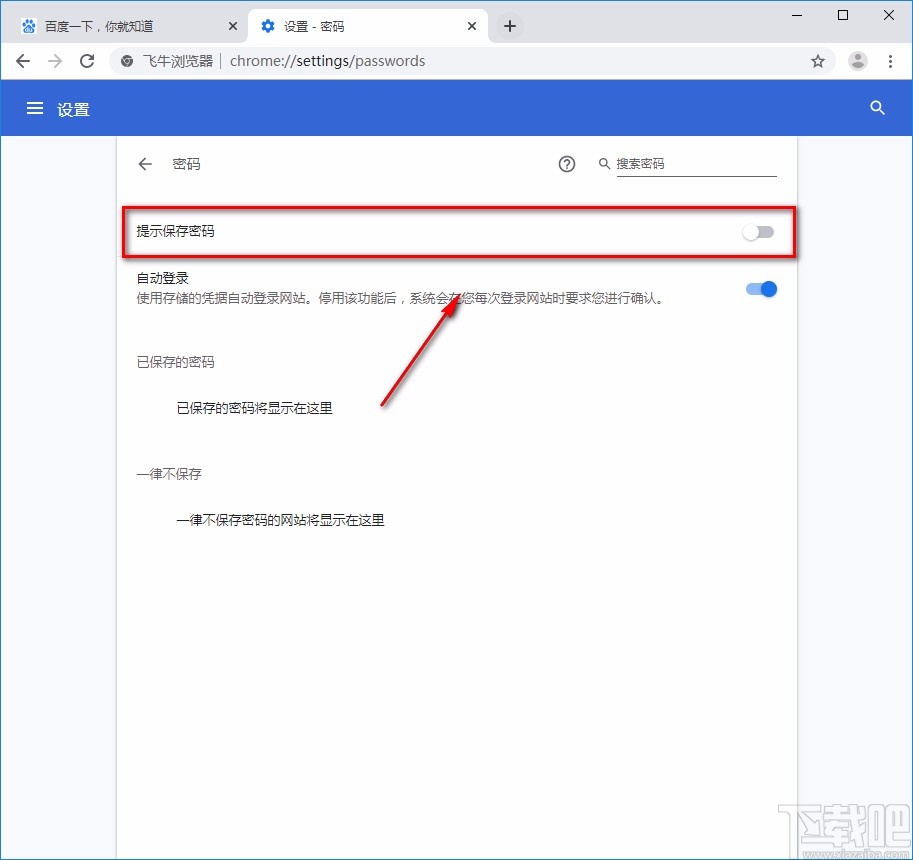
Task: Click the 设置 heading in the blue bar
Action: (73, 108)
